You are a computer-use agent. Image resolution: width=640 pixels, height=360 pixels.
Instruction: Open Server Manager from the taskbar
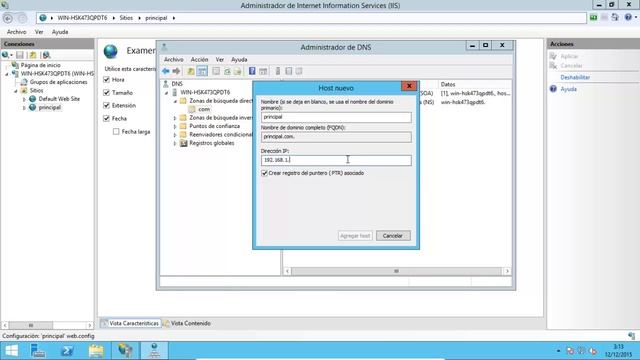coord(38,351)
